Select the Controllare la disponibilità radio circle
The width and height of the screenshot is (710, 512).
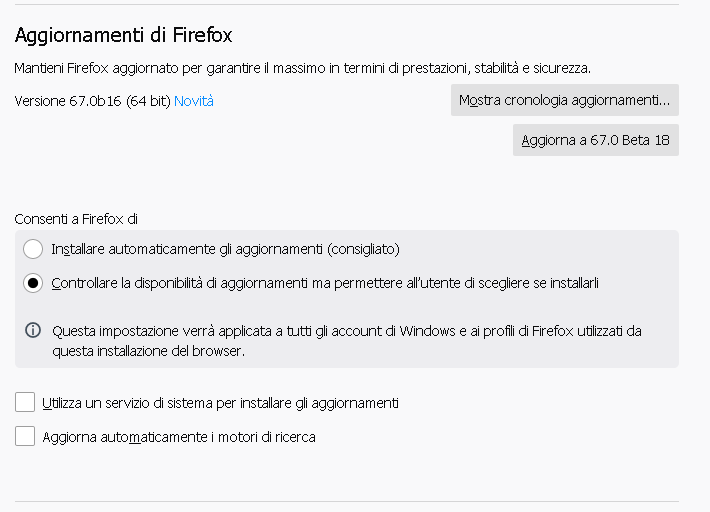coord(33,283)
